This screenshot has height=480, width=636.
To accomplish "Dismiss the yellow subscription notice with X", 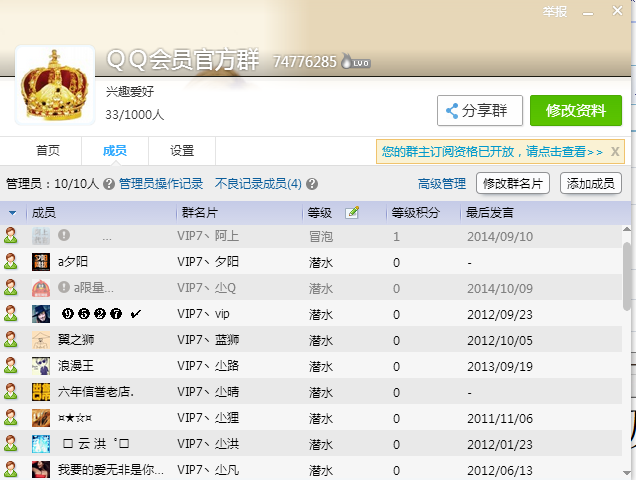I will [x=615, y=151].
